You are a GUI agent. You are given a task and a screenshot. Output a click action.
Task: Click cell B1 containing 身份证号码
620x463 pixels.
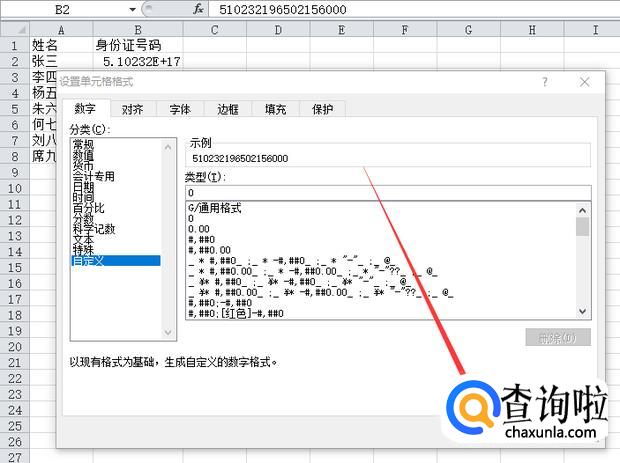point(138,45)
